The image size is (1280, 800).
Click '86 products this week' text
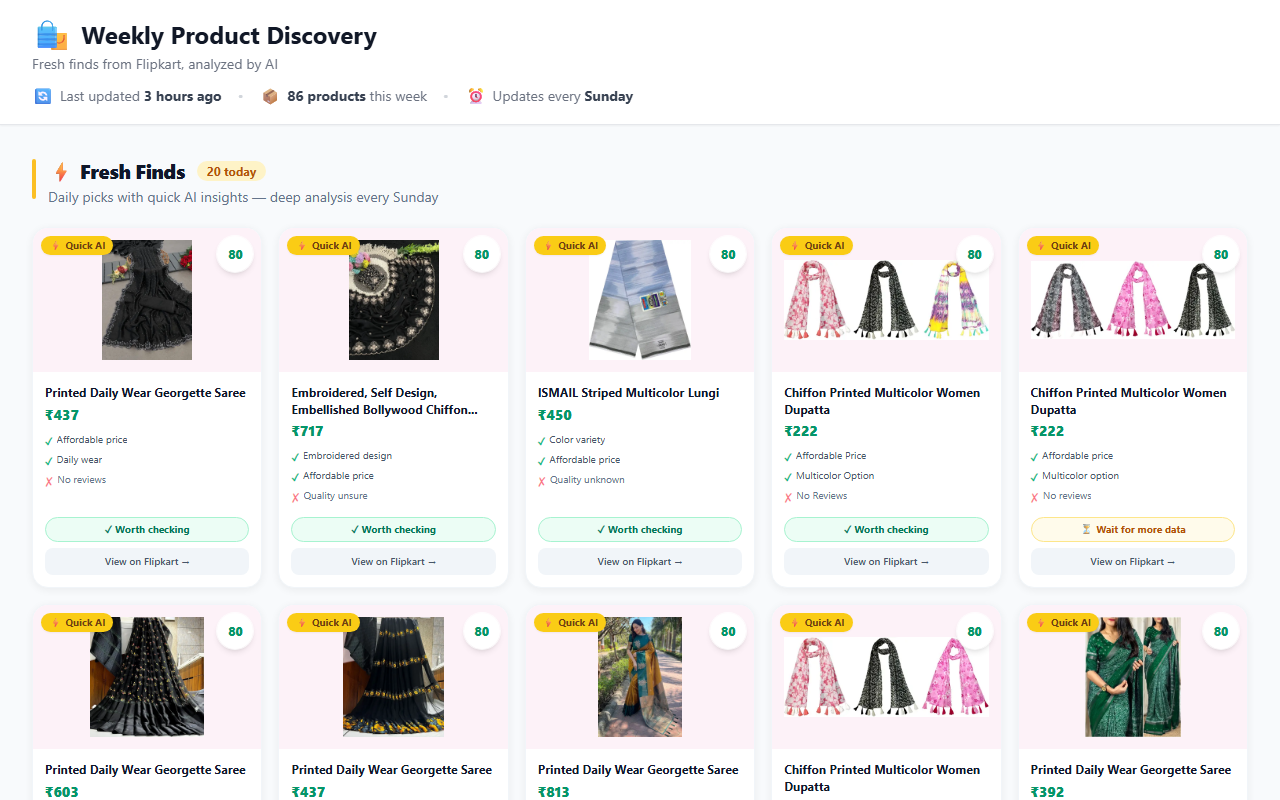(x=357, y=96)
